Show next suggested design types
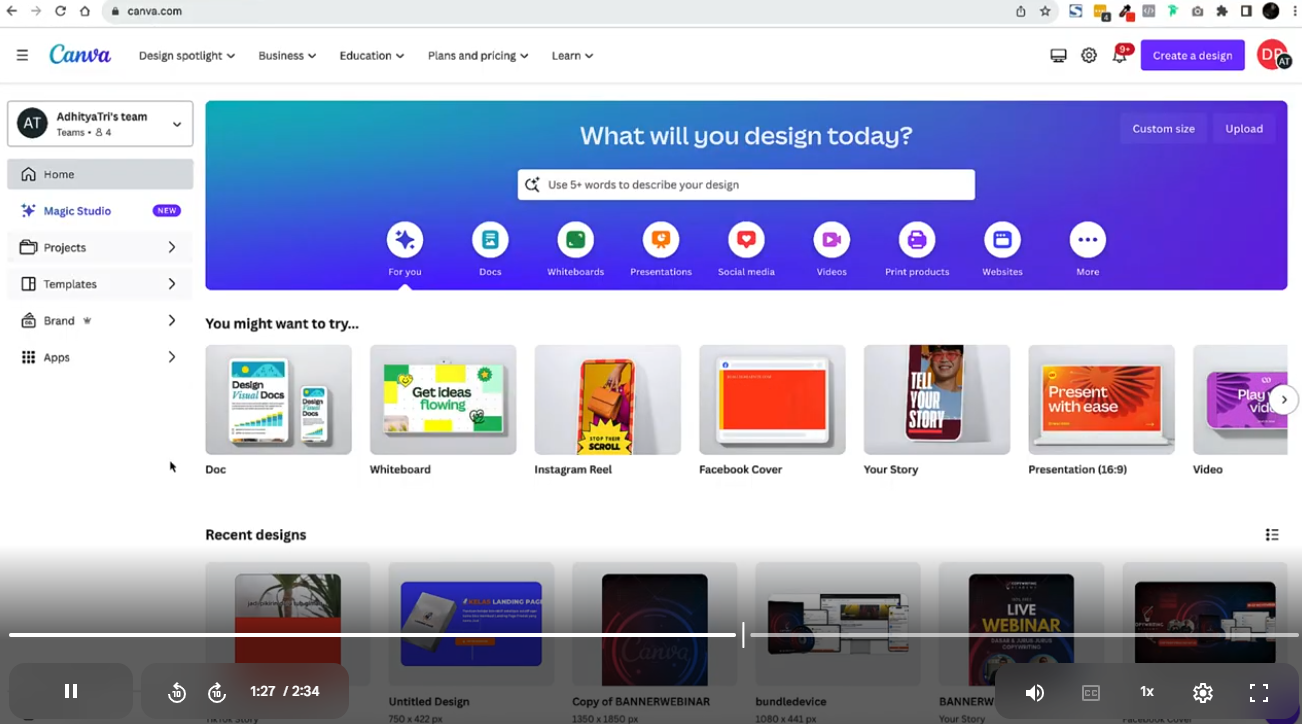 click(x=1284, y=400)
